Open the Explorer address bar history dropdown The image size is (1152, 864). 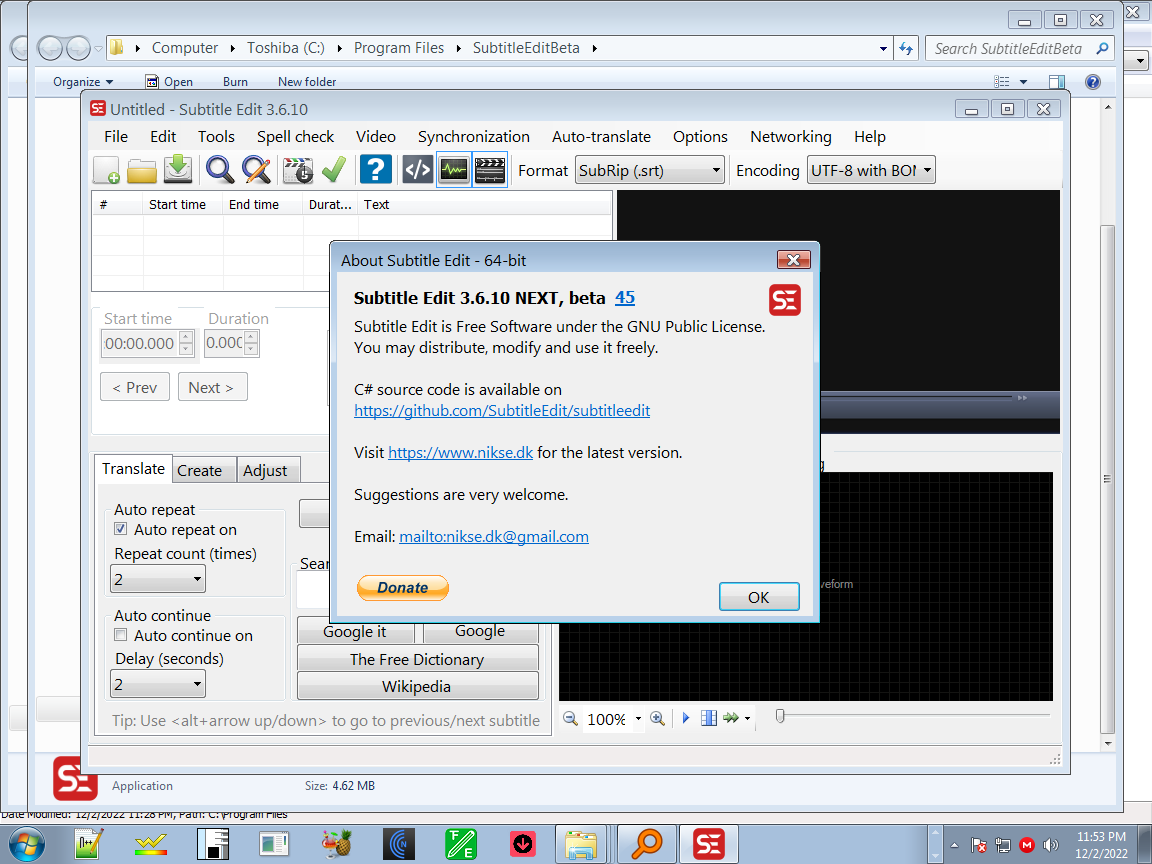point(883,48)
